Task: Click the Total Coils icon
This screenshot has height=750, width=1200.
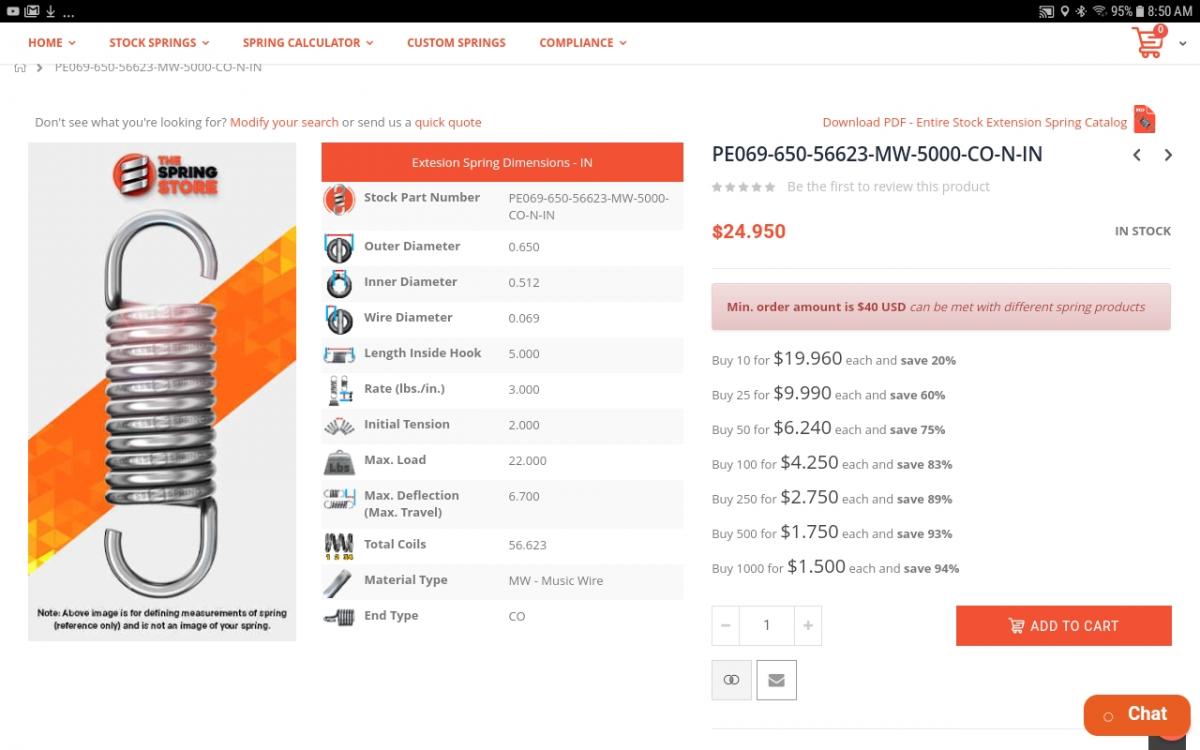Action: (x=339, y=546)
